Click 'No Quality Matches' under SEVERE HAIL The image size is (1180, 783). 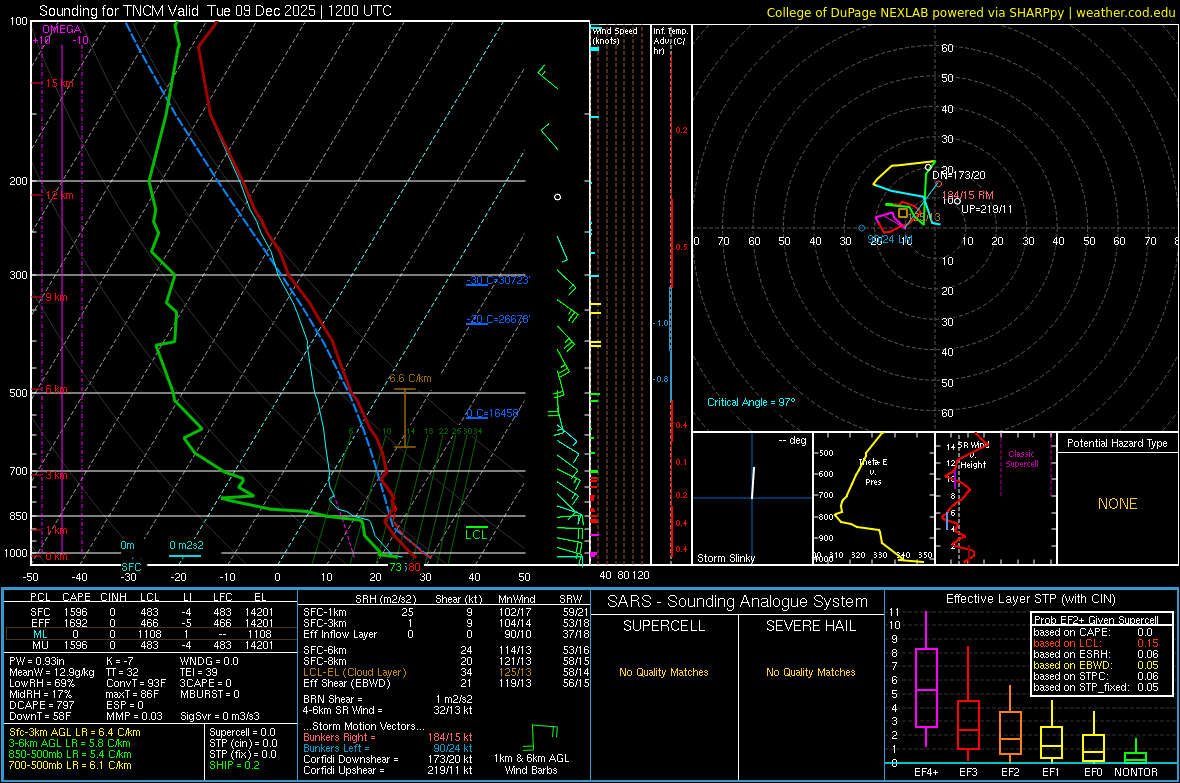pyautogui.click(x=810, y=672)
